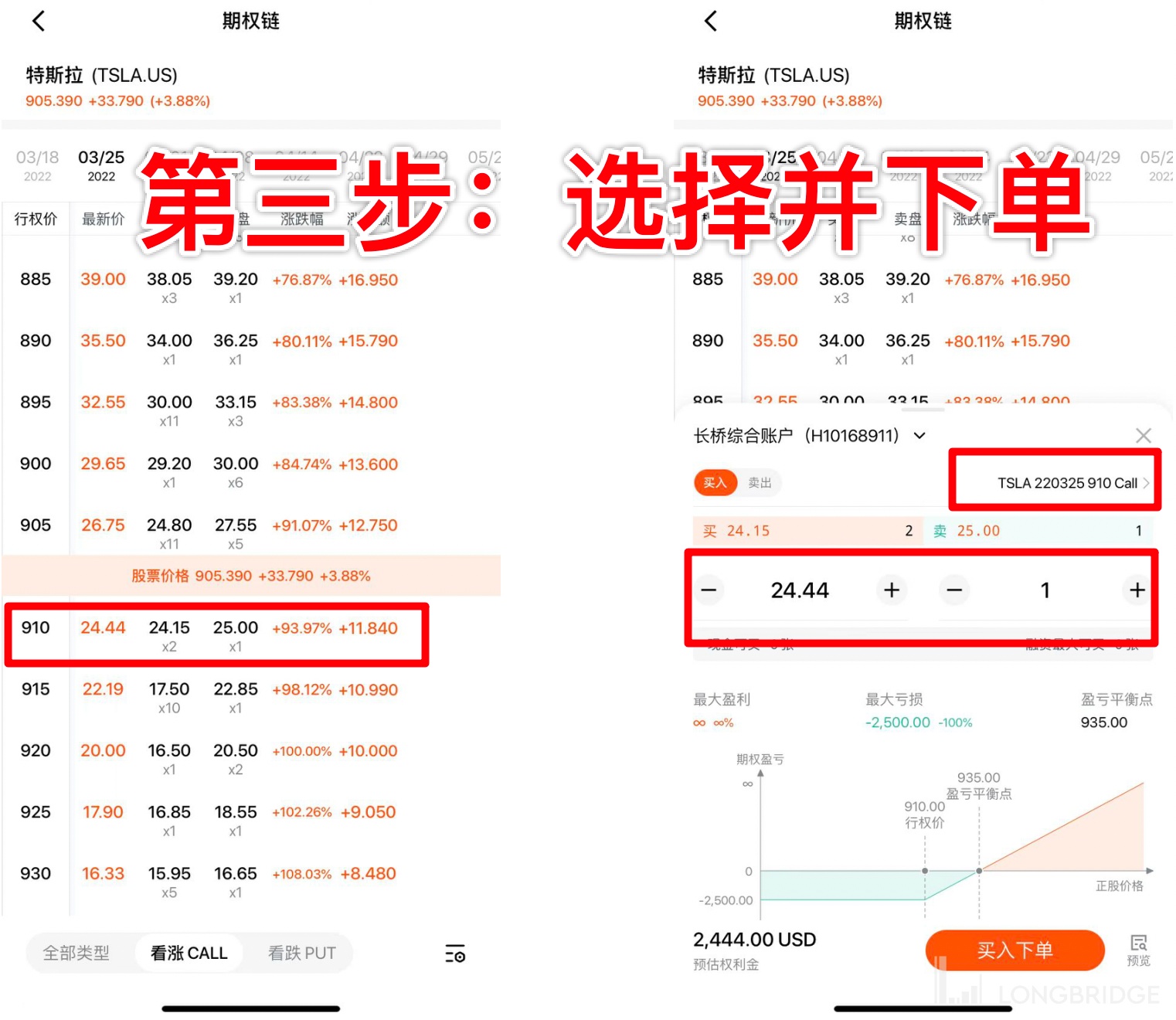
Task: Decrease contract quantity with minus button
Action: (x=954, y=590)
